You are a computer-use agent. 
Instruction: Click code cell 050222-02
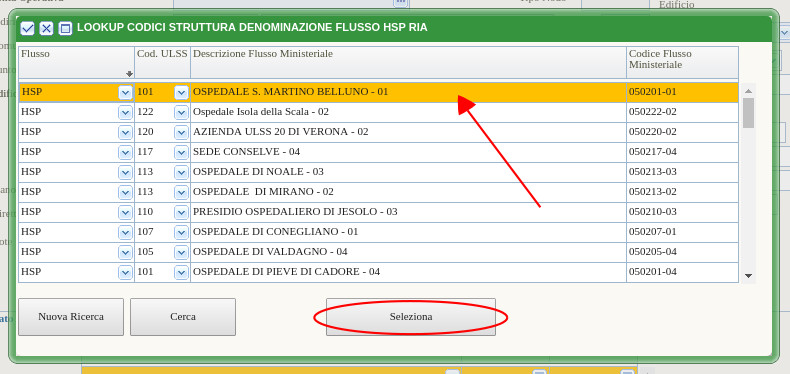[682, 112]
